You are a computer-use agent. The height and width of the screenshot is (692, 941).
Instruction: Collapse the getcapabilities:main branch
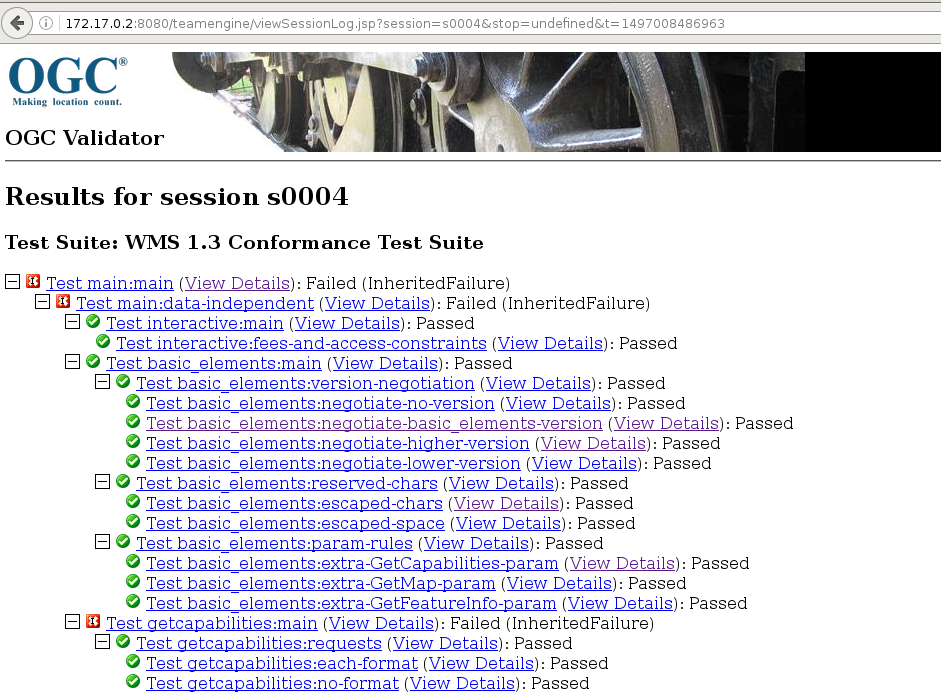click(x=73, y=622)
